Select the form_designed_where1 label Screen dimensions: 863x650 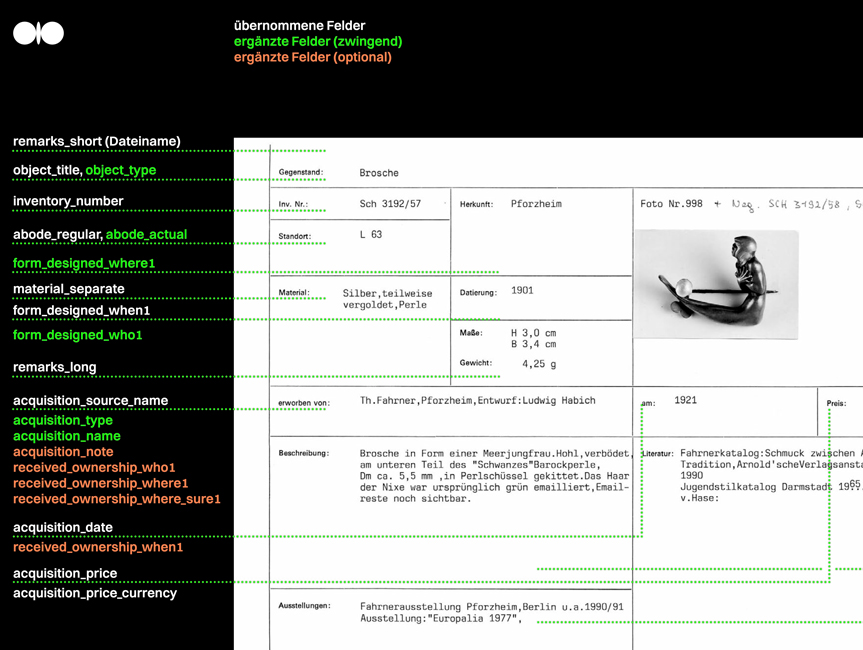(x=84, y=263)
